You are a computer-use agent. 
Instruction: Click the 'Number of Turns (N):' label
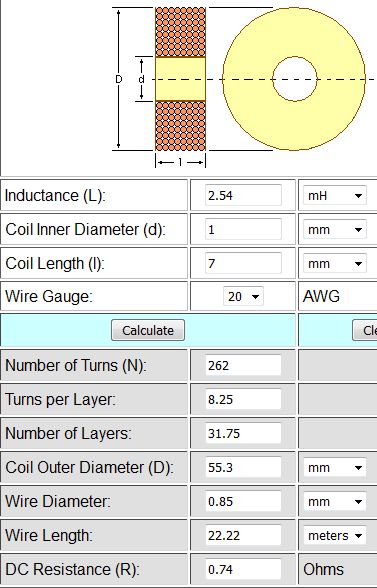pos(76,365)
